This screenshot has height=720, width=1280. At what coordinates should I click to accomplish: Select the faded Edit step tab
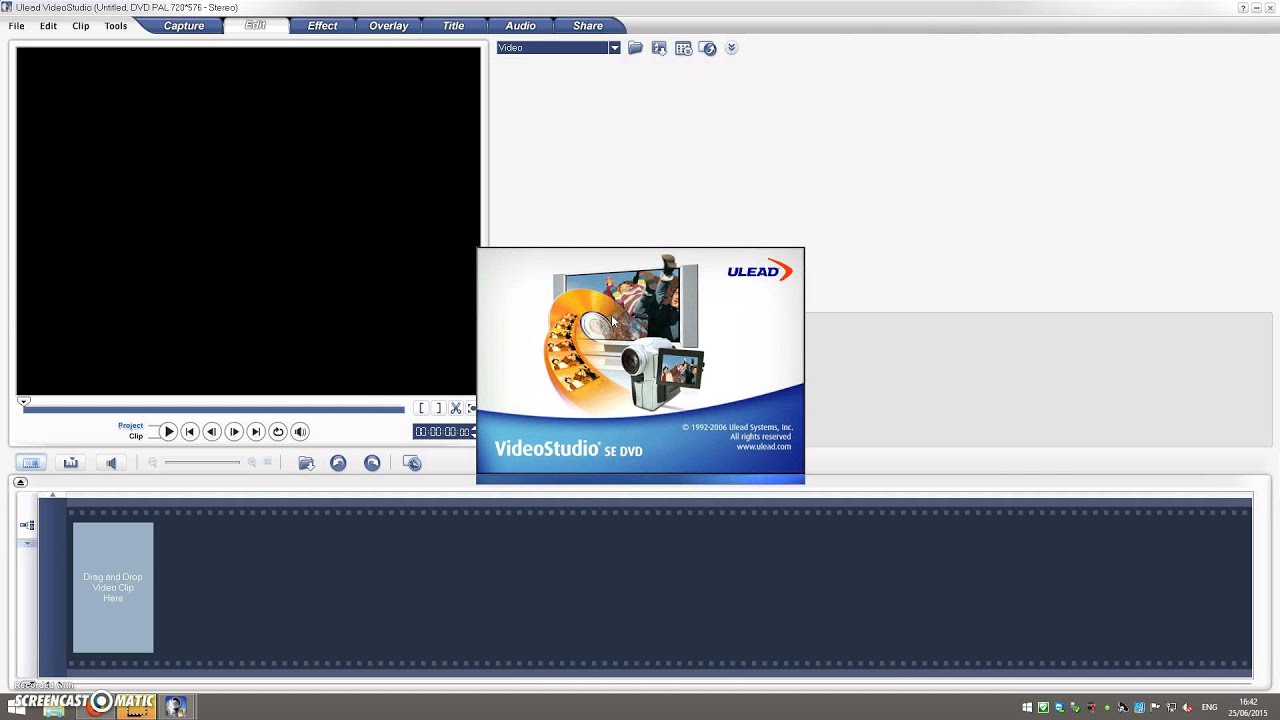click(x=255, y=26)
